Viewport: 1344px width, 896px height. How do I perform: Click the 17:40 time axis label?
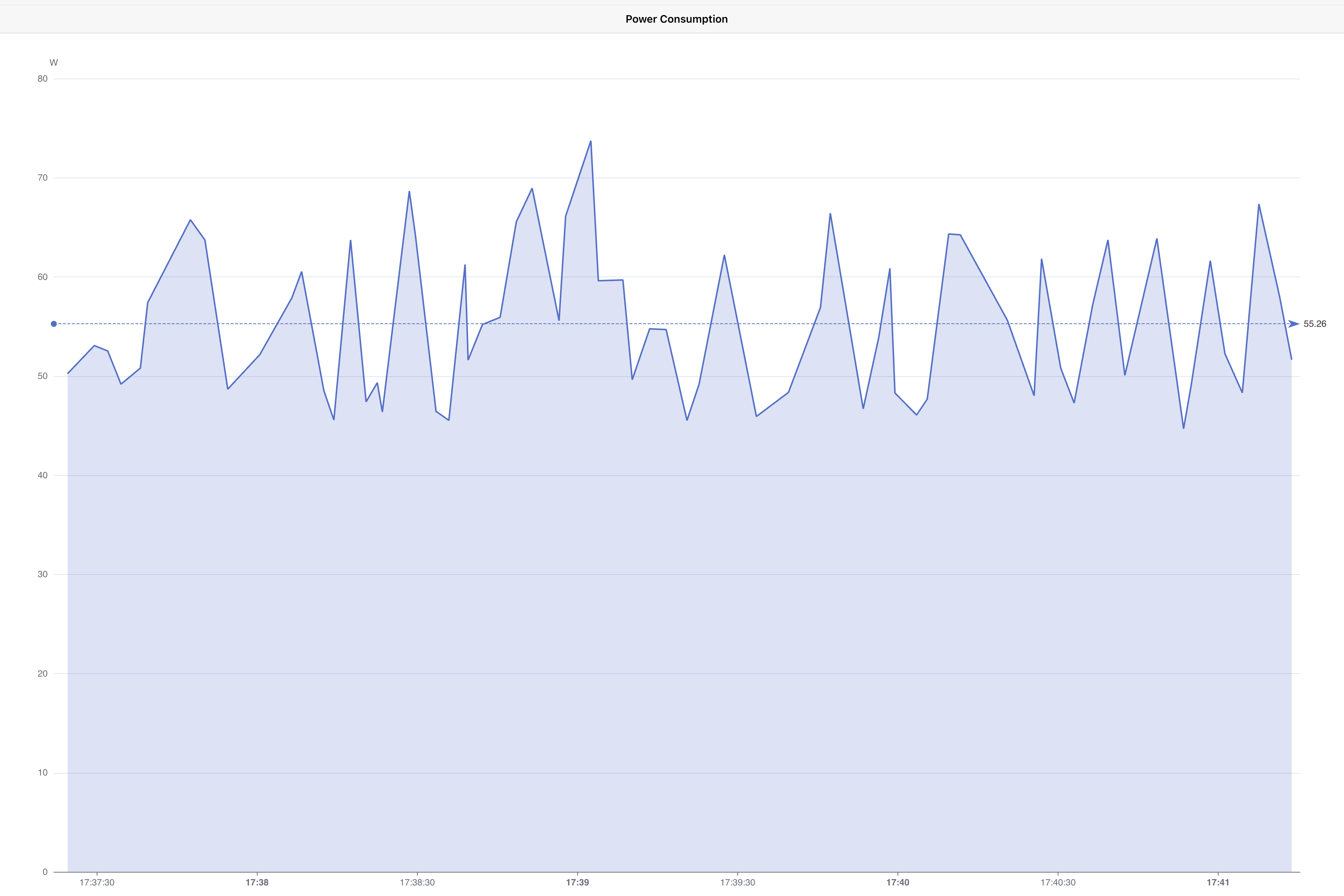pos(898,882)
